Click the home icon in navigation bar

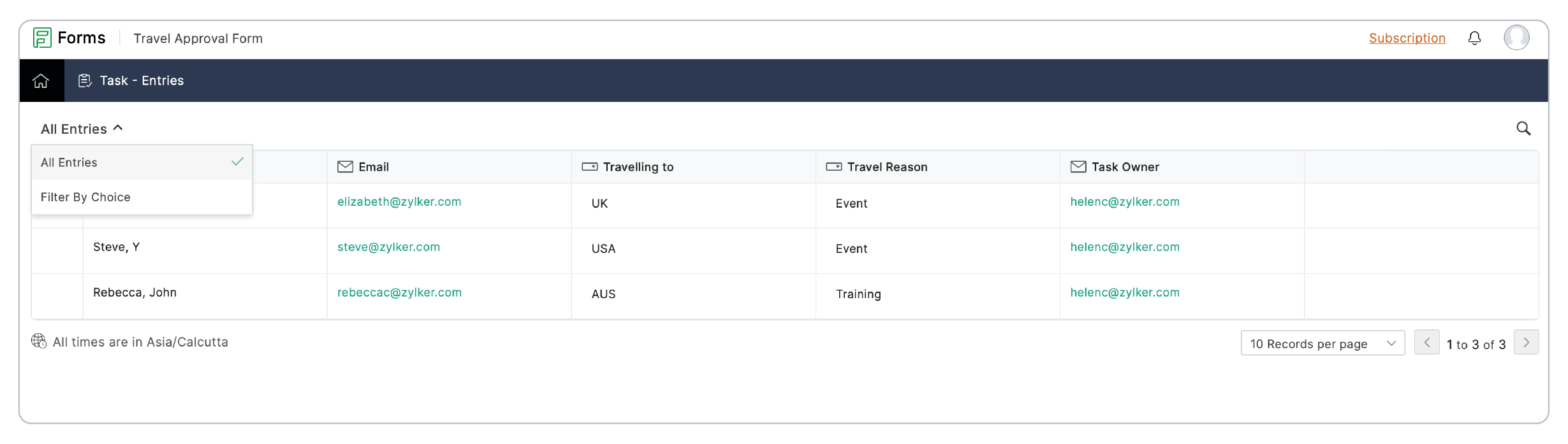point(41,81)
